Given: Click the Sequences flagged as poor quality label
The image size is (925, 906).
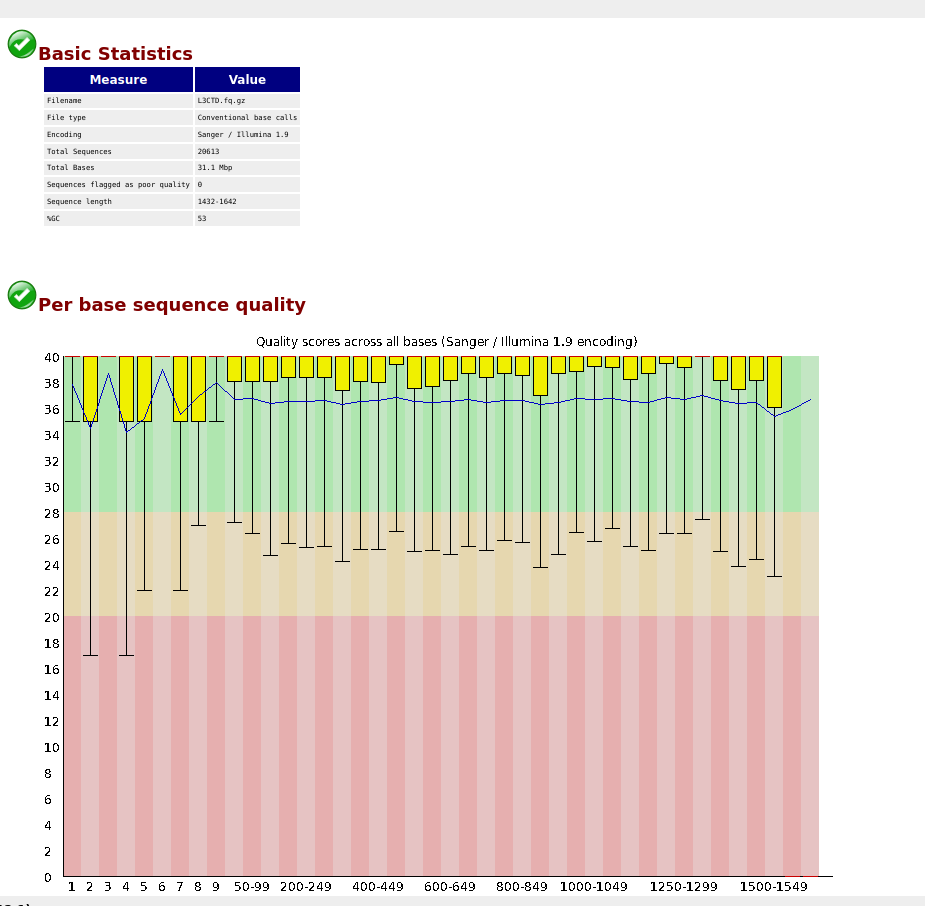Looking at the screenshot, I should pos(118,185).
